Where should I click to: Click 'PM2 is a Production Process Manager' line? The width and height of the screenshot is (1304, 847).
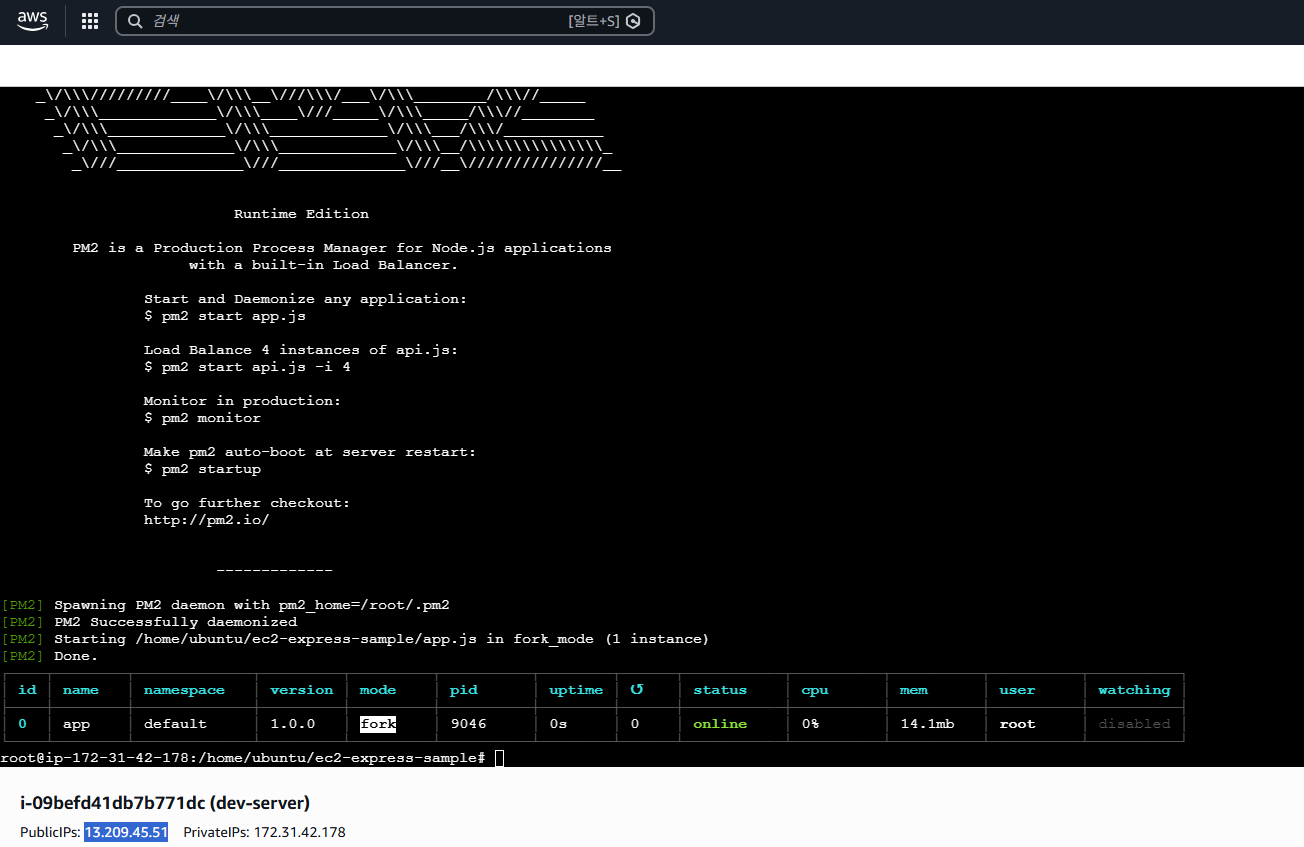point(342,248)
